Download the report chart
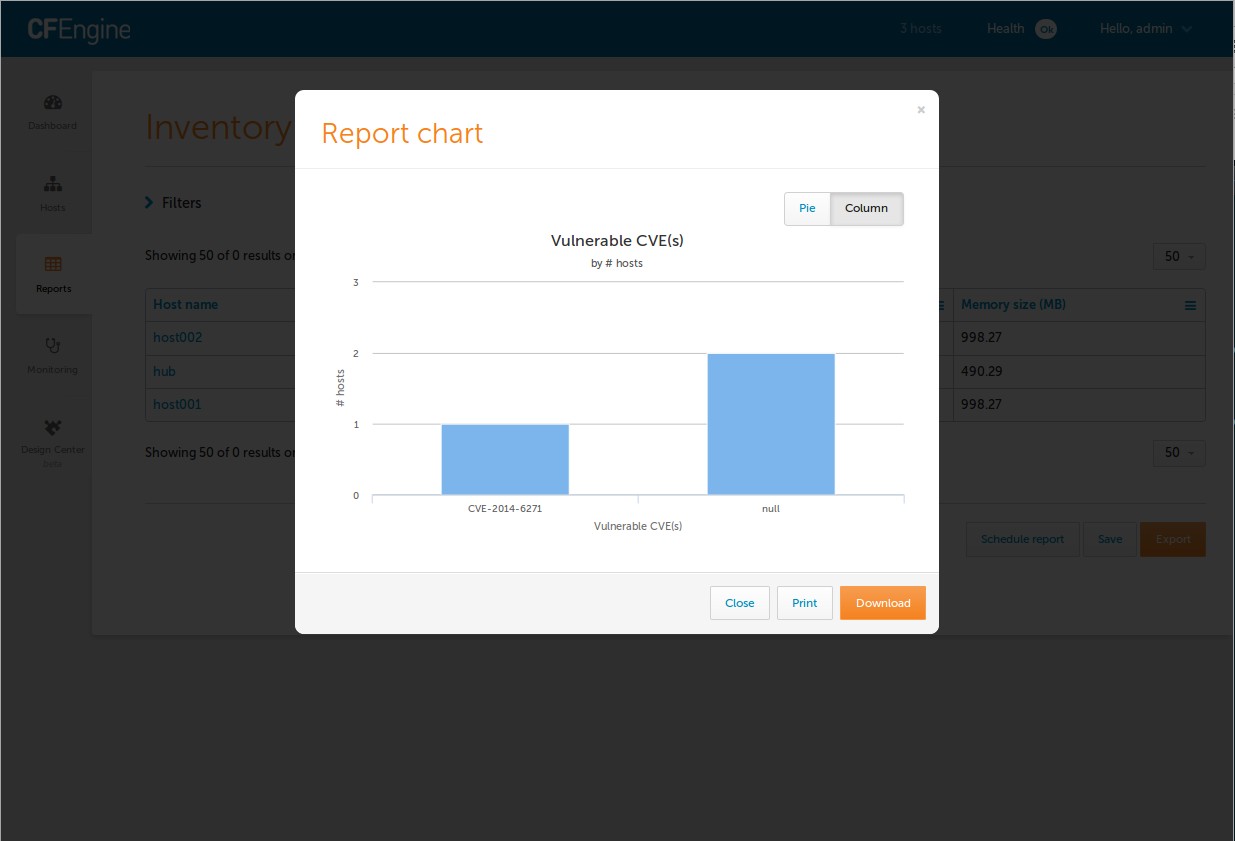The height and width of the screenshot is (841, 1235). pyautogui.click(x=882, y=603)
